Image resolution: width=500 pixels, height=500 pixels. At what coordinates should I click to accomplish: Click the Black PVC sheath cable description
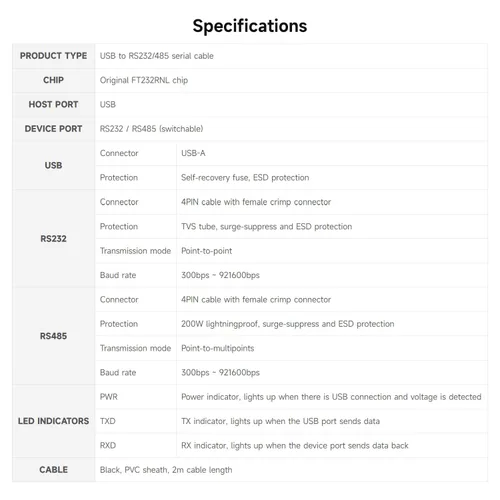coord(166,470)
